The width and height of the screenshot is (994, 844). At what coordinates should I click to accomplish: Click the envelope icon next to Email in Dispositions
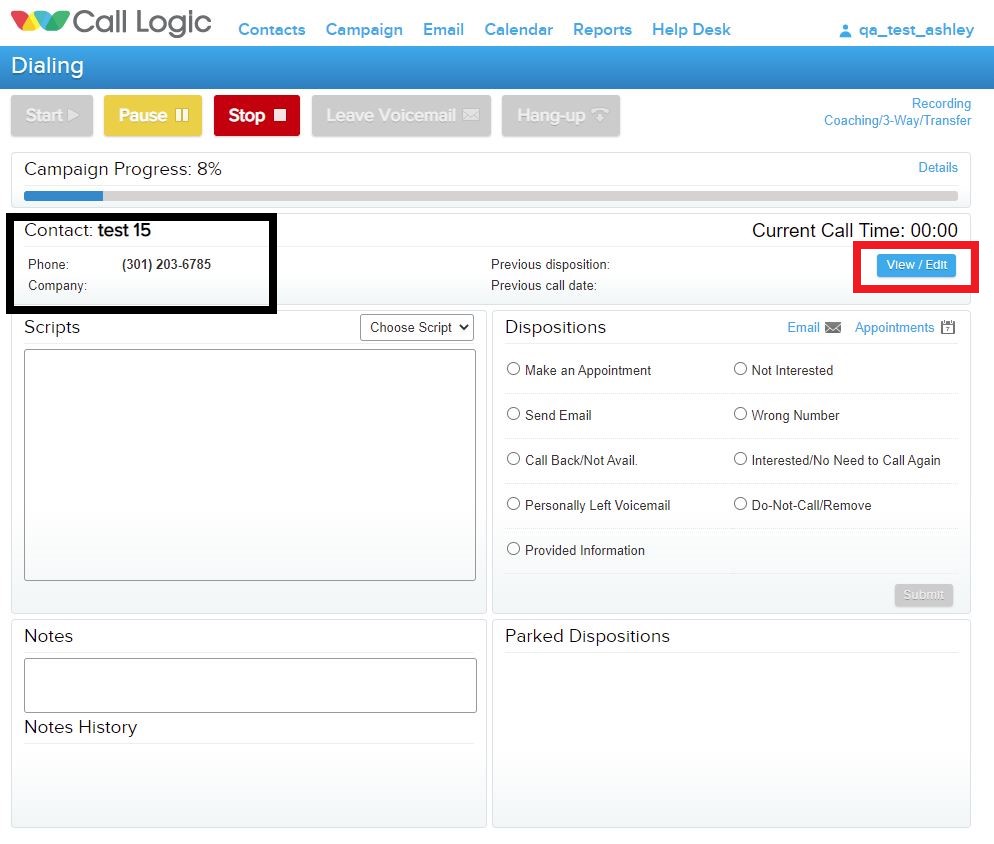pyautogui.click(x=833, y=328)
